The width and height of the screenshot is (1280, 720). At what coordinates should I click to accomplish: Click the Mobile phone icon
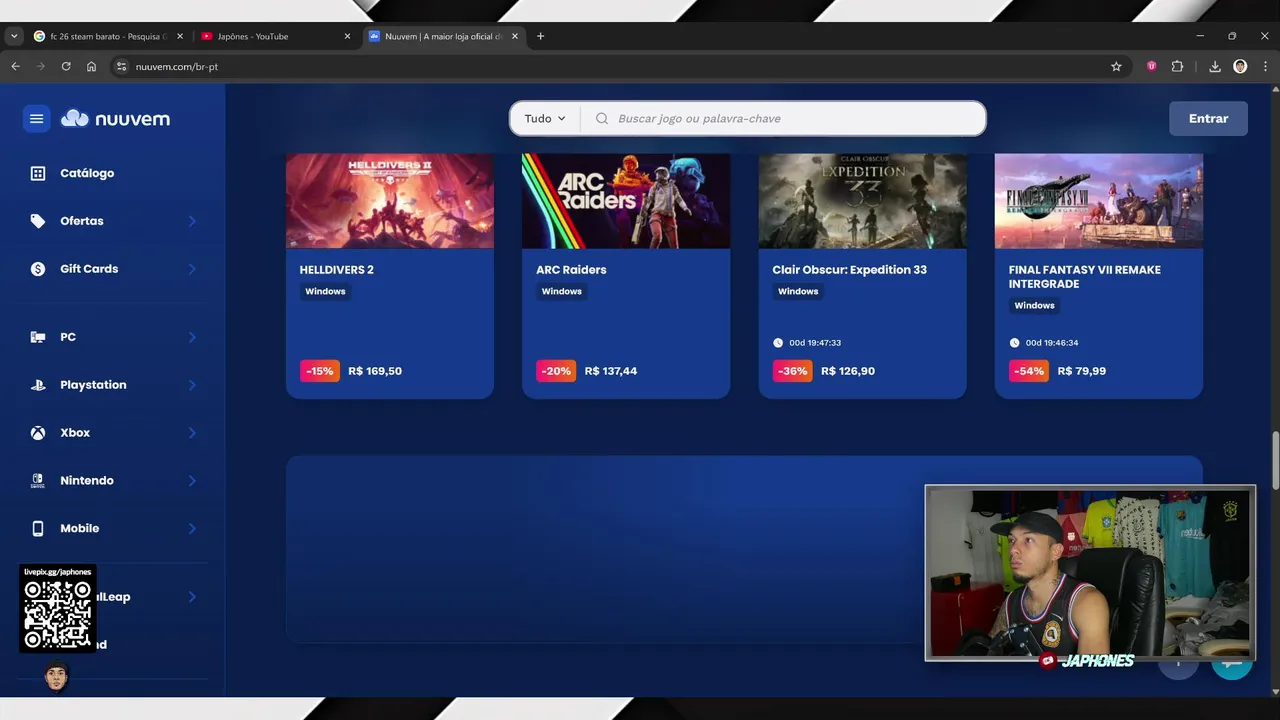coord(38,529)
